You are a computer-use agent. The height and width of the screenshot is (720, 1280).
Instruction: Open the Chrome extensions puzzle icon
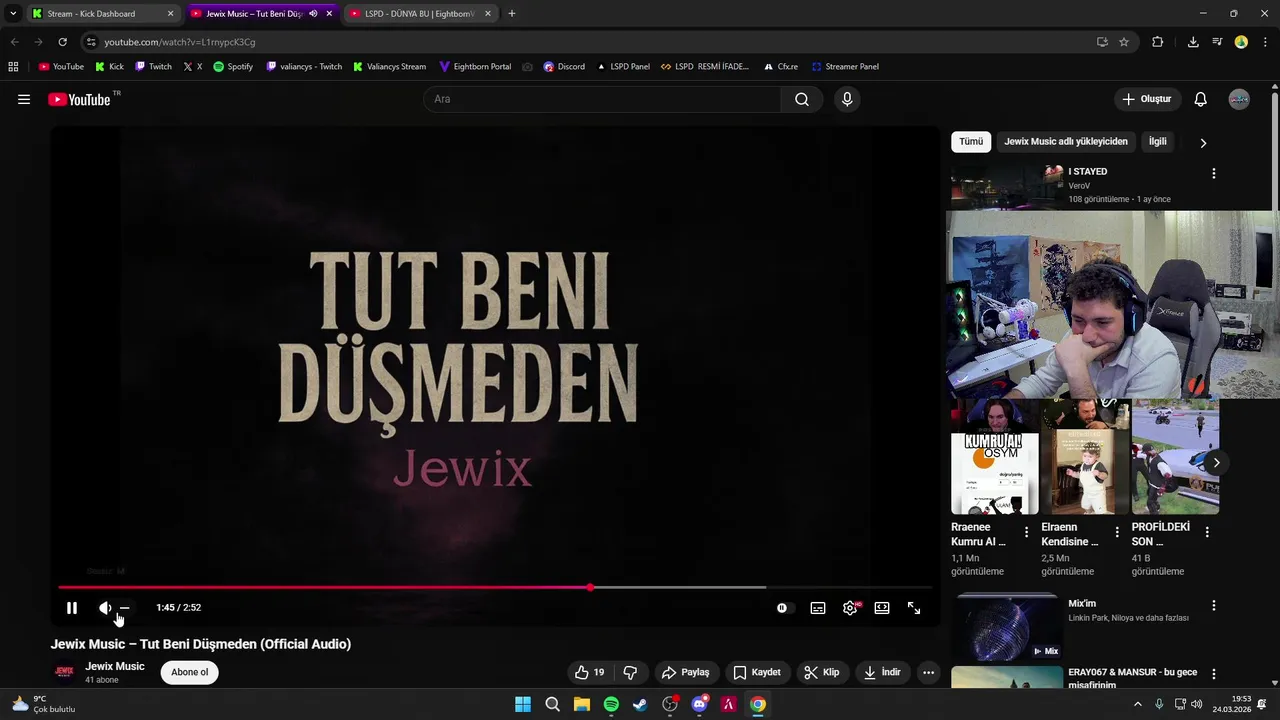click(1158, 42)
